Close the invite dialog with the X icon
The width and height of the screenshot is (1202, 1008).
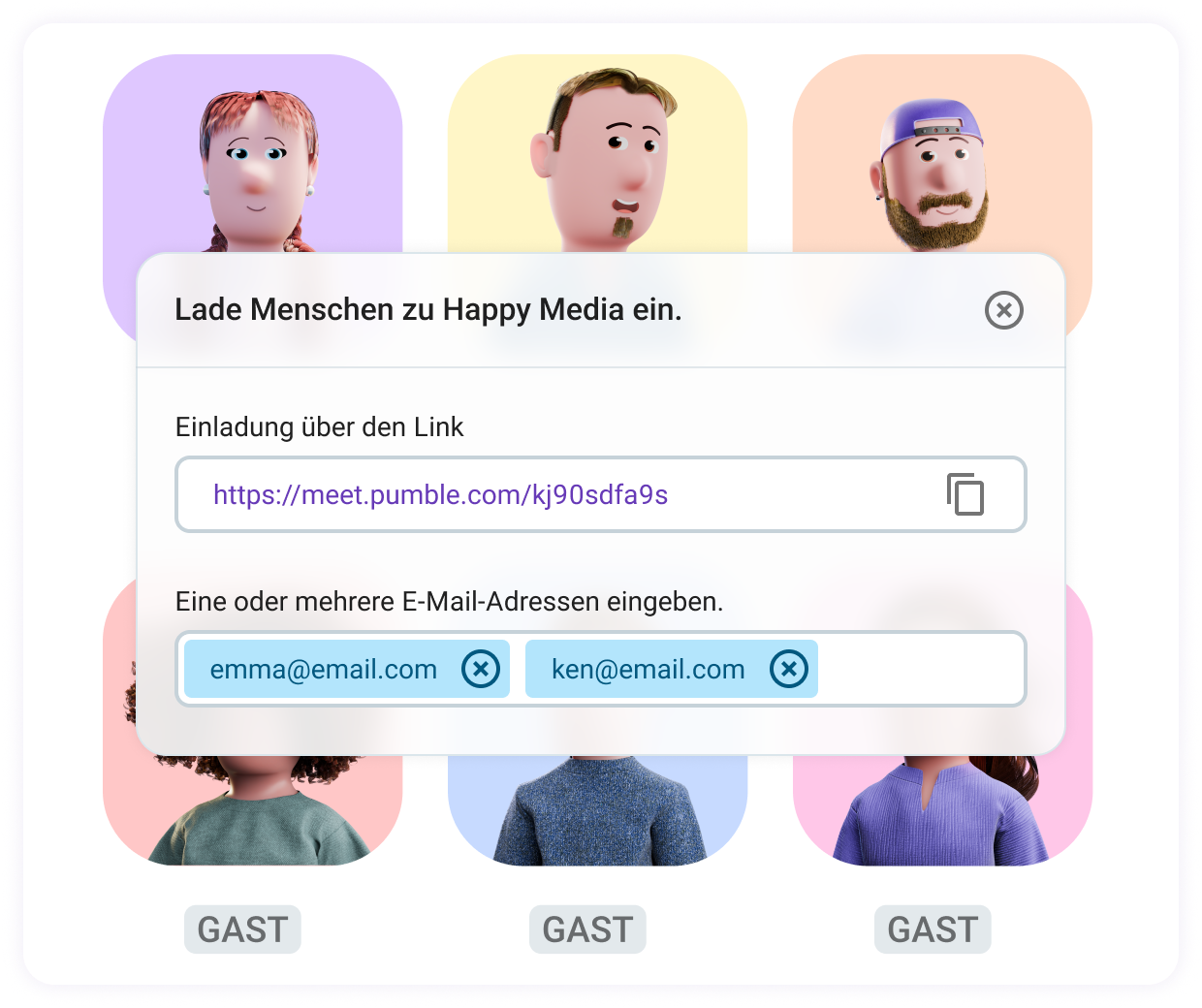click(1004, 310)
